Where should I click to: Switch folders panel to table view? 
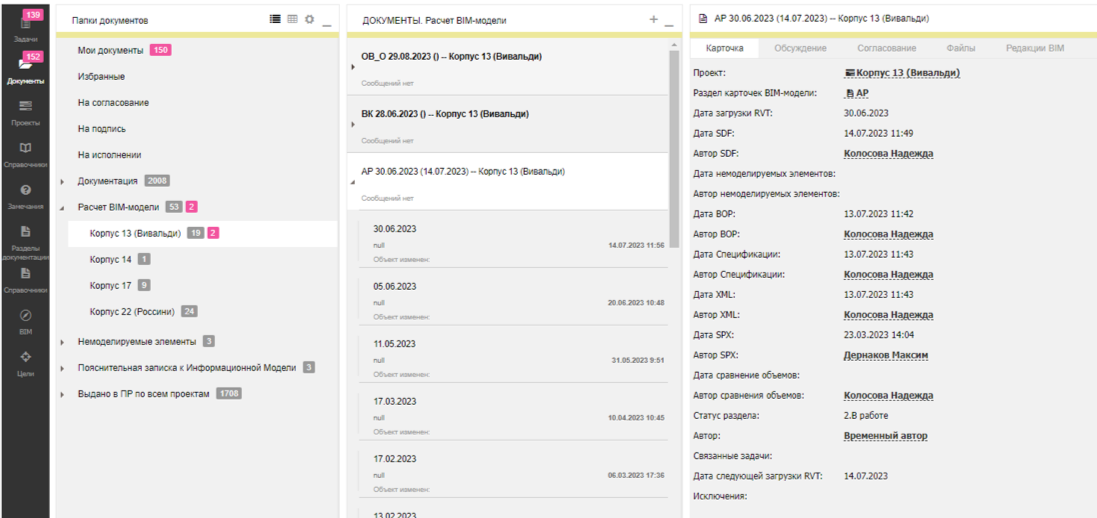pyautogui.click(x=292, y=20)
